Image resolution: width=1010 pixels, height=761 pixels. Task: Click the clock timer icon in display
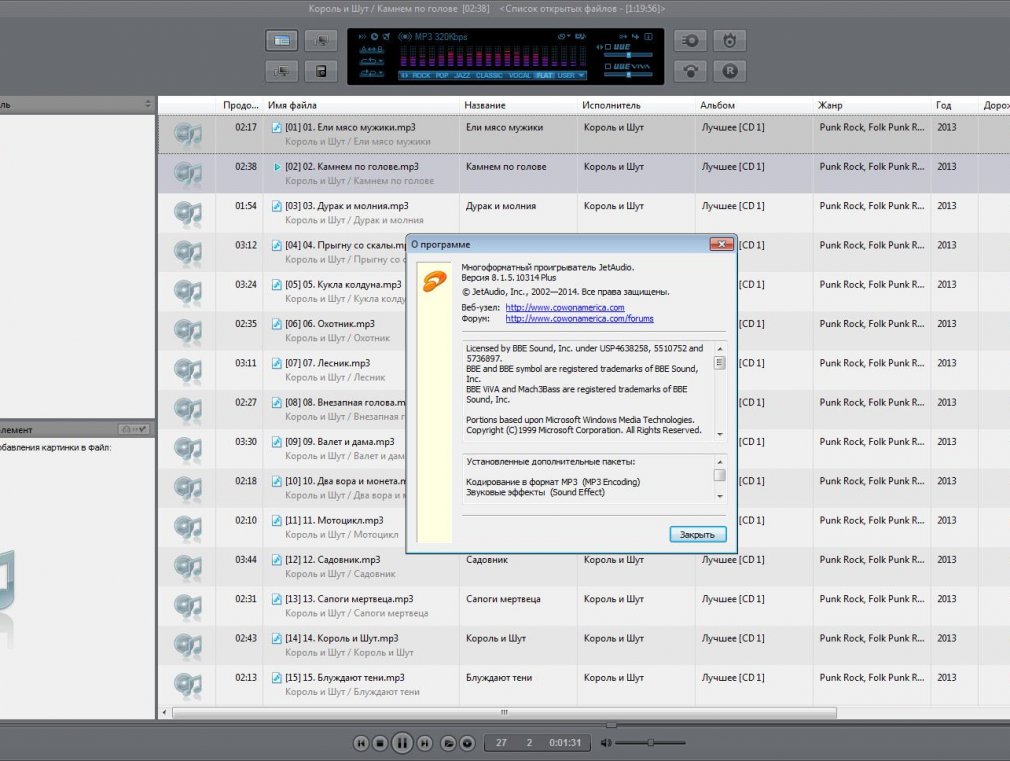[x=374, y=37]
